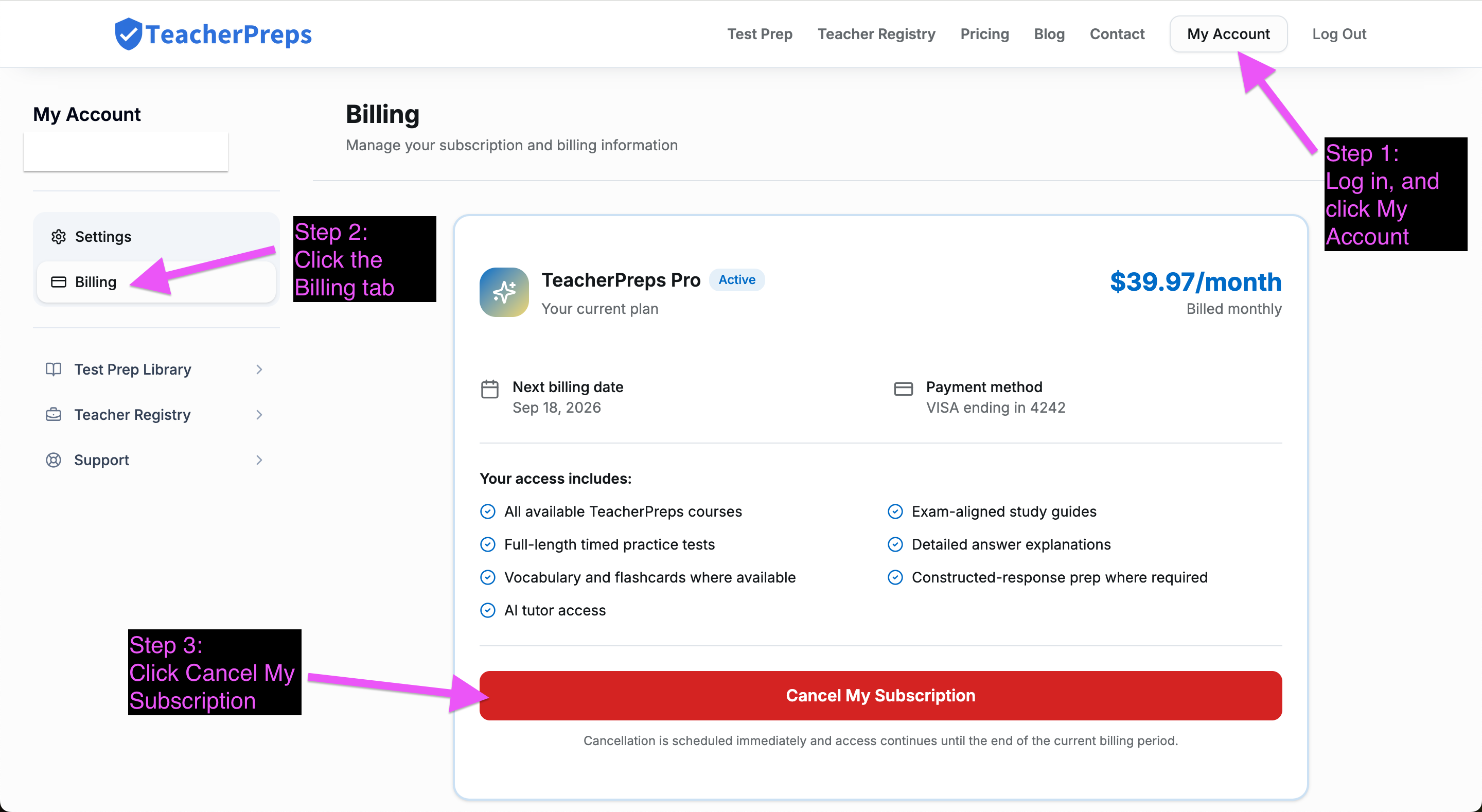The width and height of the screenshot is (1482, 812).
Task: Click 'Payment method' label
Action: 984,387
